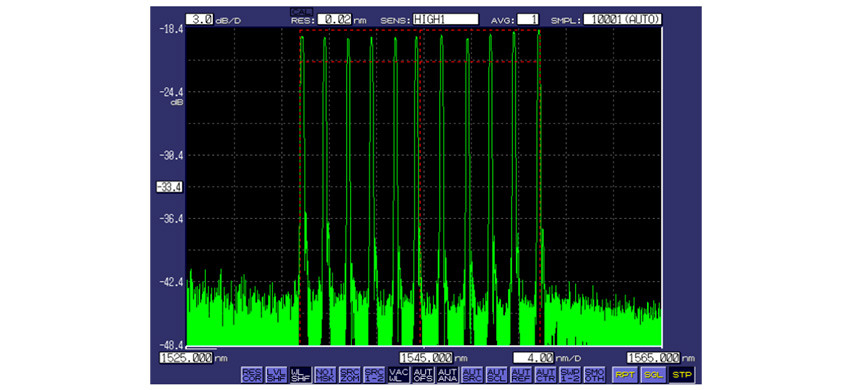Image resolution: width=850 pixels, height=390 pixels.
Task: Toggle the RES COR indicator
Action: click(x=252, y=375)
